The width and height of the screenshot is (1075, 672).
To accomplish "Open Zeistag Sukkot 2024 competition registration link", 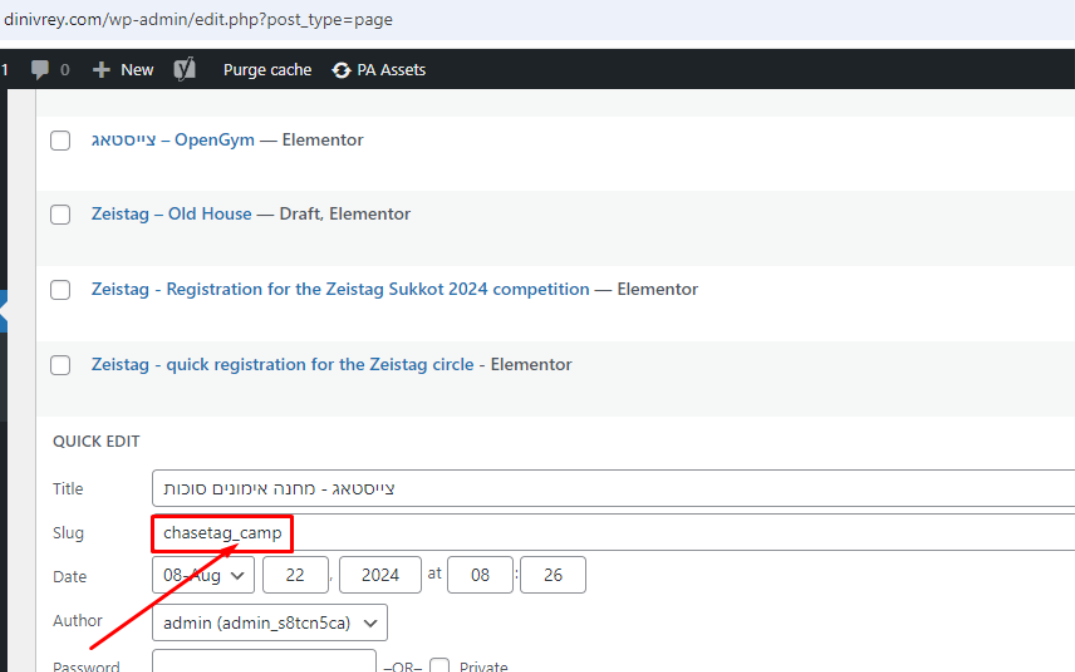I will [x=340, y=289].
